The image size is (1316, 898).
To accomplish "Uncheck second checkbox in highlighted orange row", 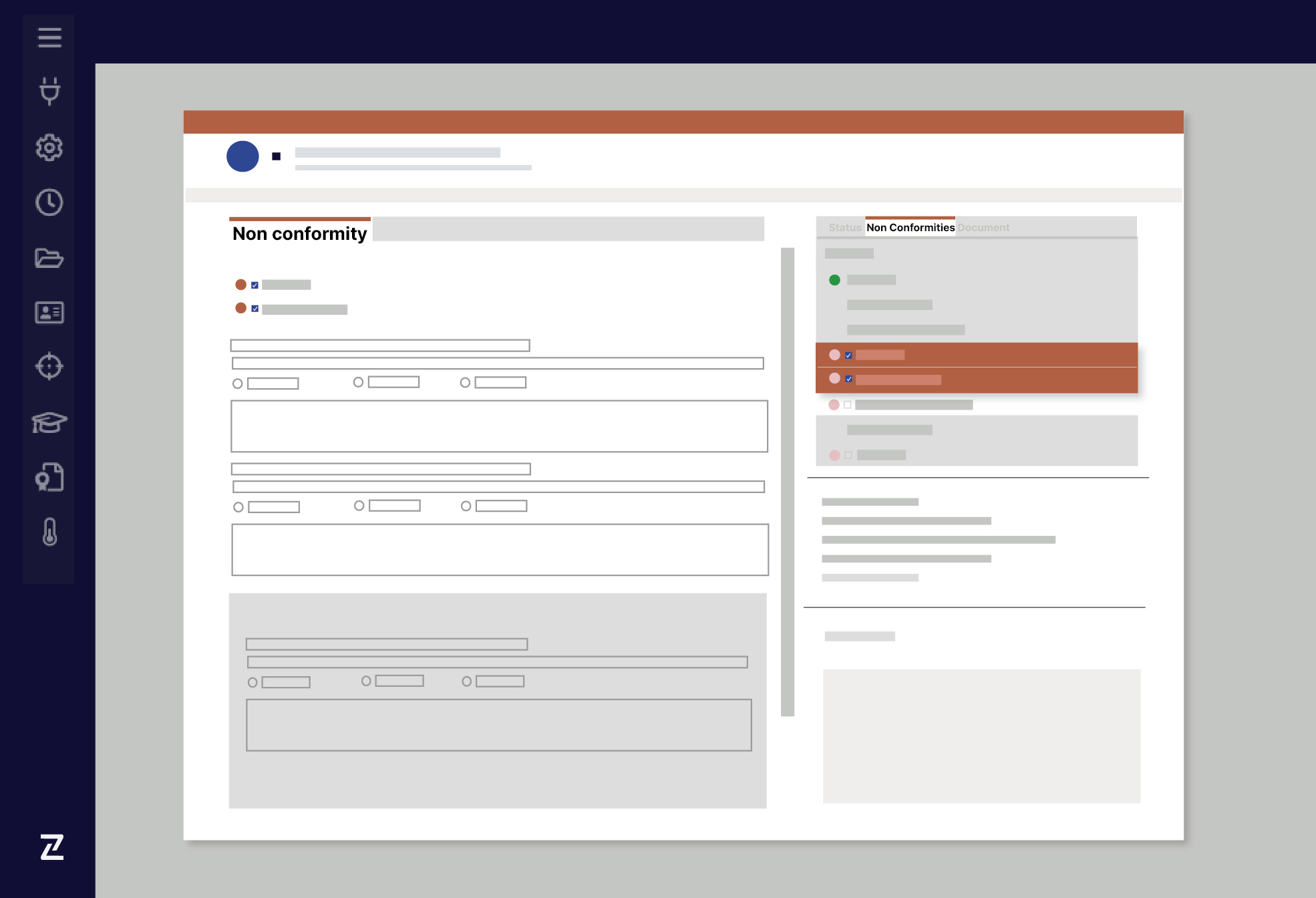I will pyautogui.click(x=848, y=379).
